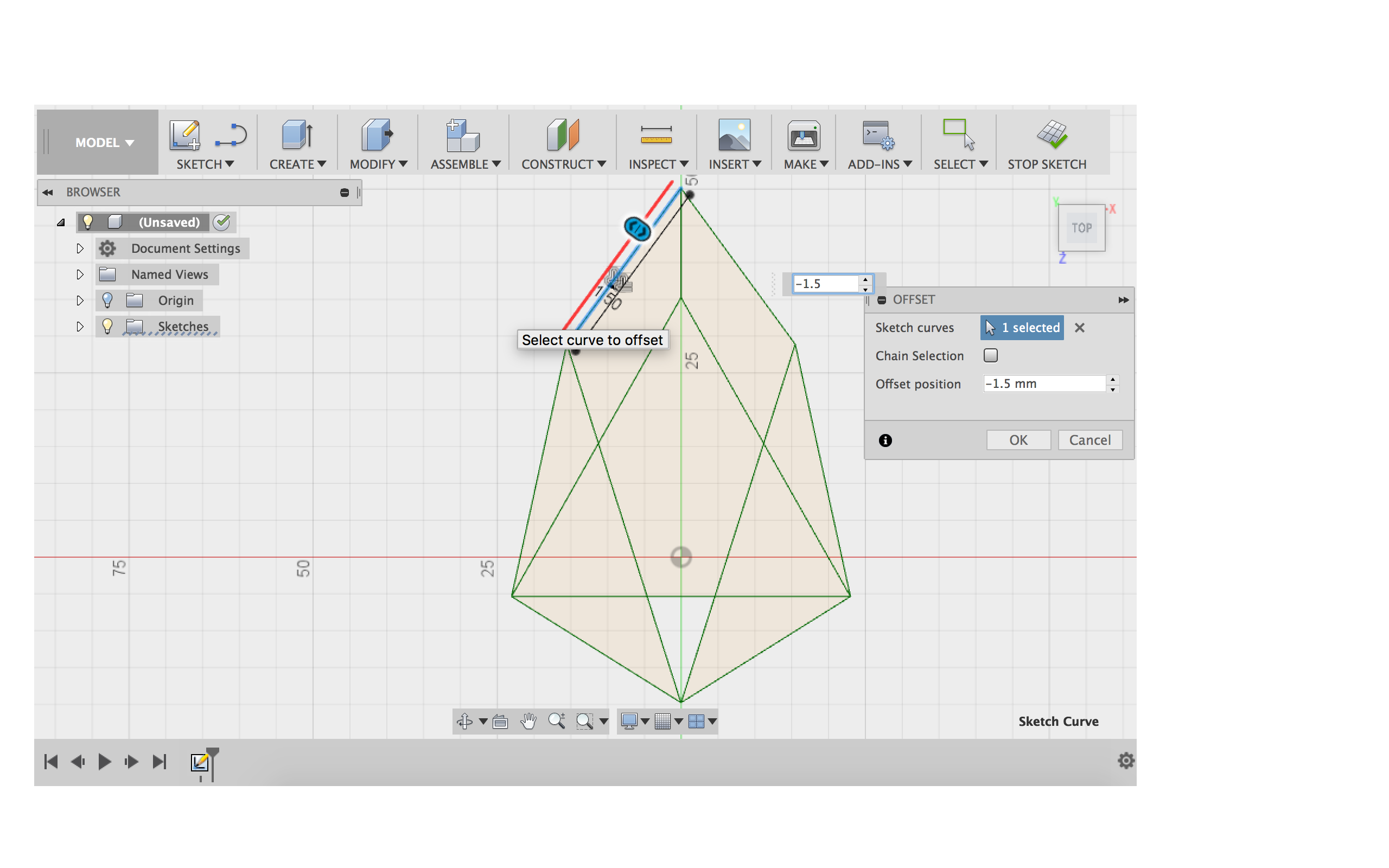Click the Measure ruler icon under INSPECT
The height and width of the screenshot is (868, 1389).
656,136
